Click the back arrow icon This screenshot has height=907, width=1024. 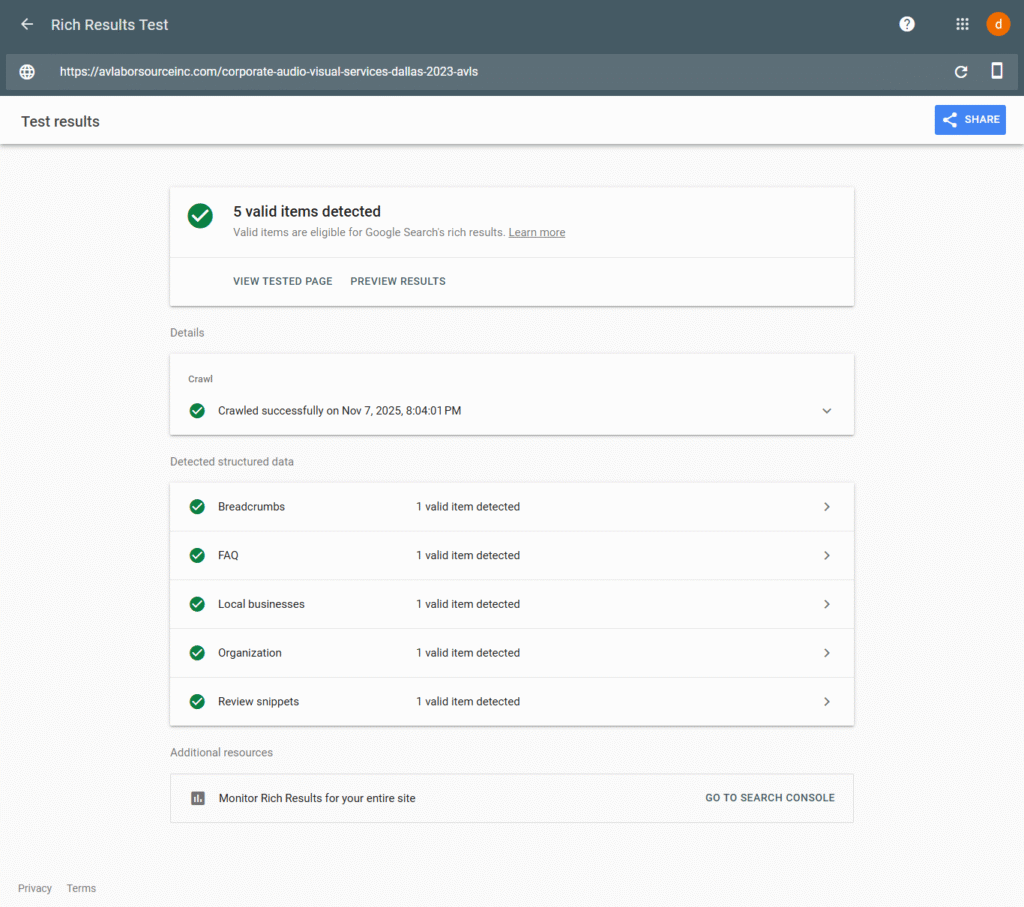coord(27,24)
